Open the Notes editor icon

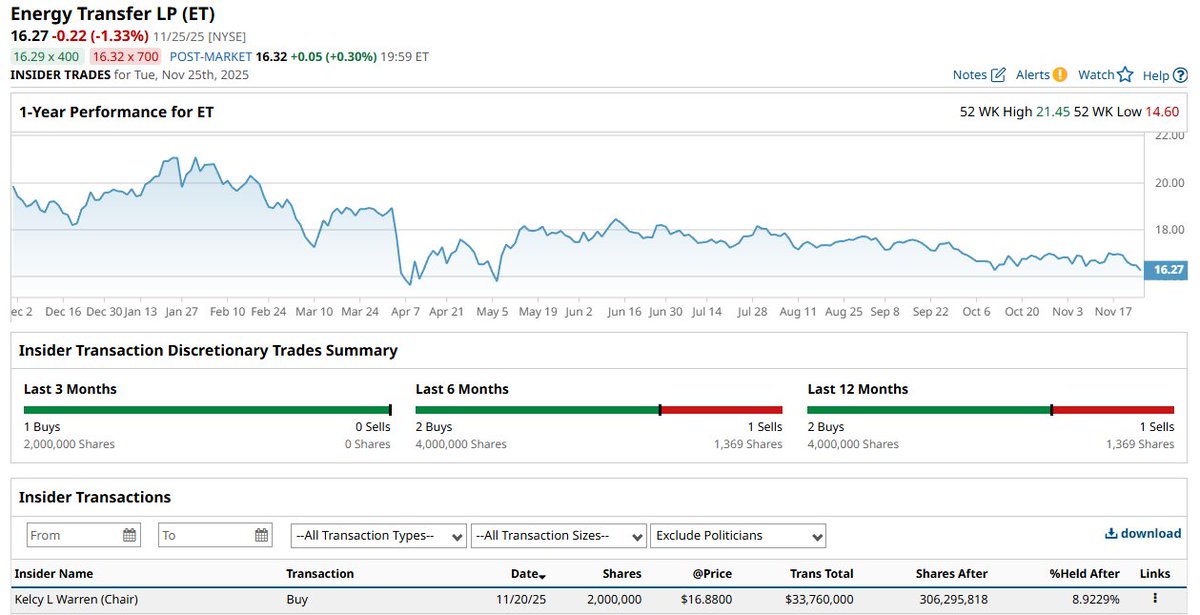(x=999, y=74)
